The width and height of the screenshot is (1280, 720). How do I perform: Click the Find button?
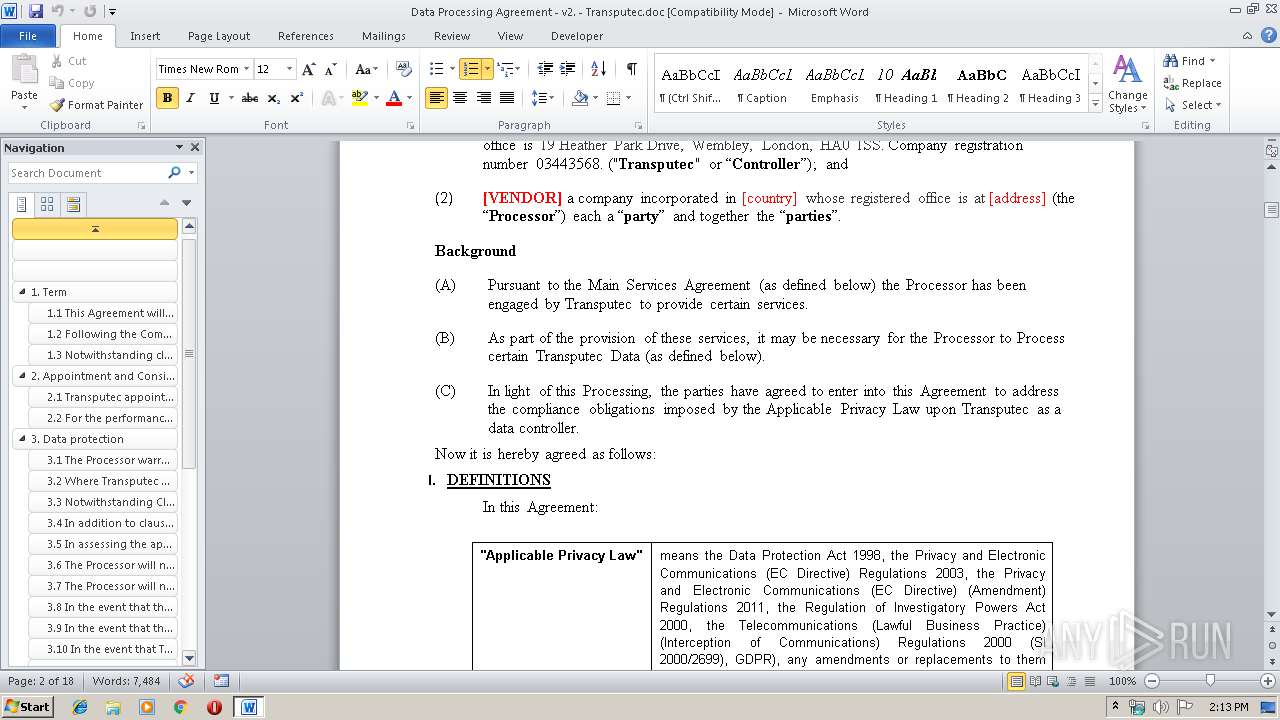(1190, 61)
